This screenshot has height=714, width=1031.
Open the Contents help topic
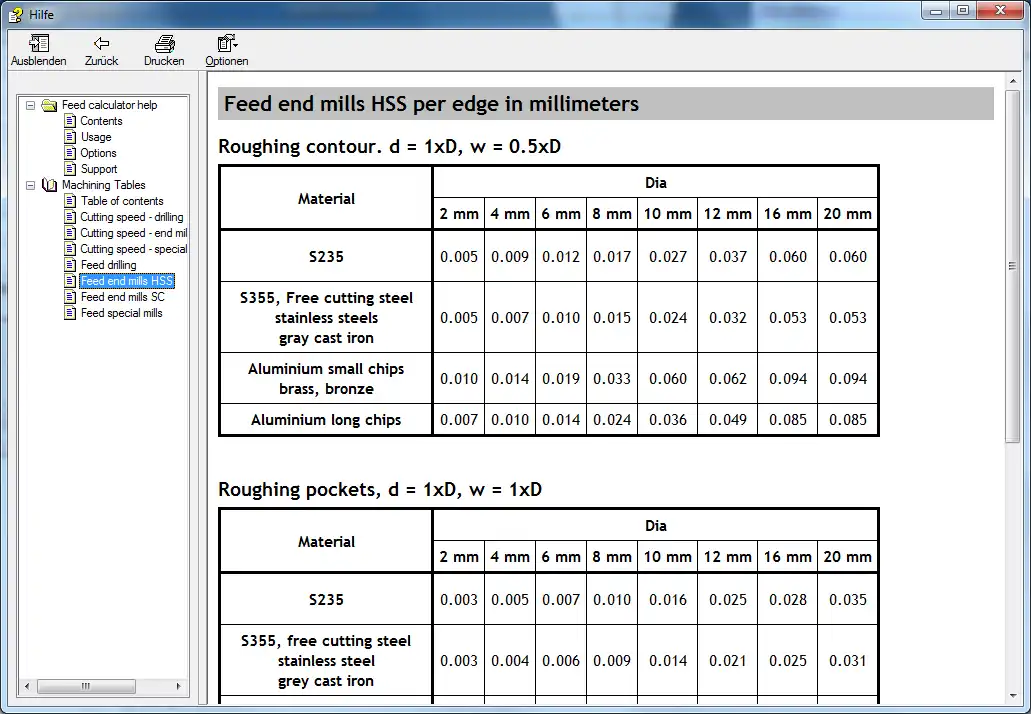(x=101, y=121)
